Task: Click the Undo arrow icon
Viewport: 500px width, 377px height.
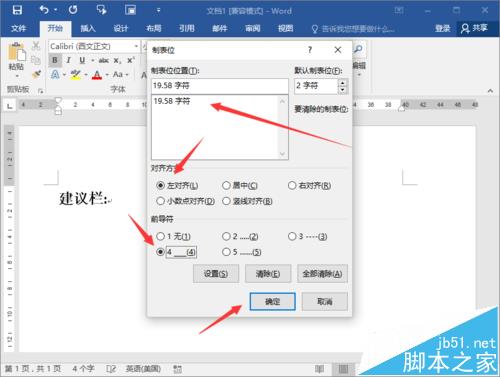Action: (44, 10)
